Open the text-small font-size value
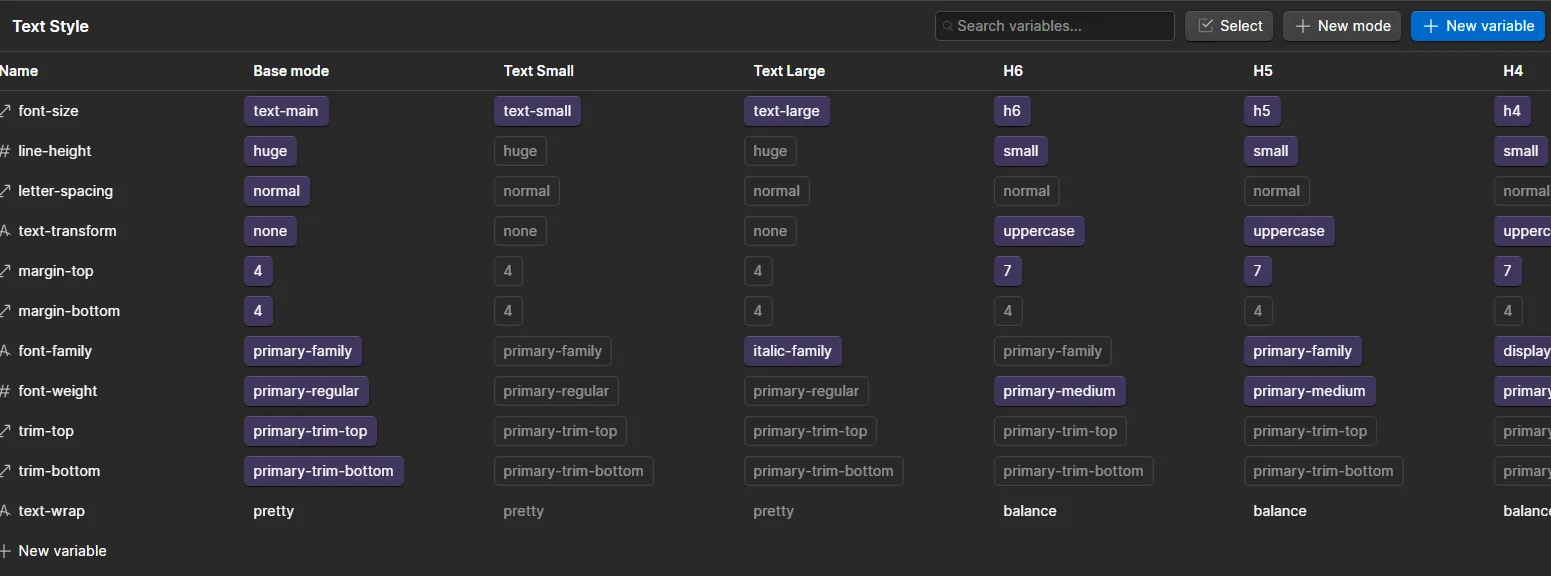 (x=537, y=111)
